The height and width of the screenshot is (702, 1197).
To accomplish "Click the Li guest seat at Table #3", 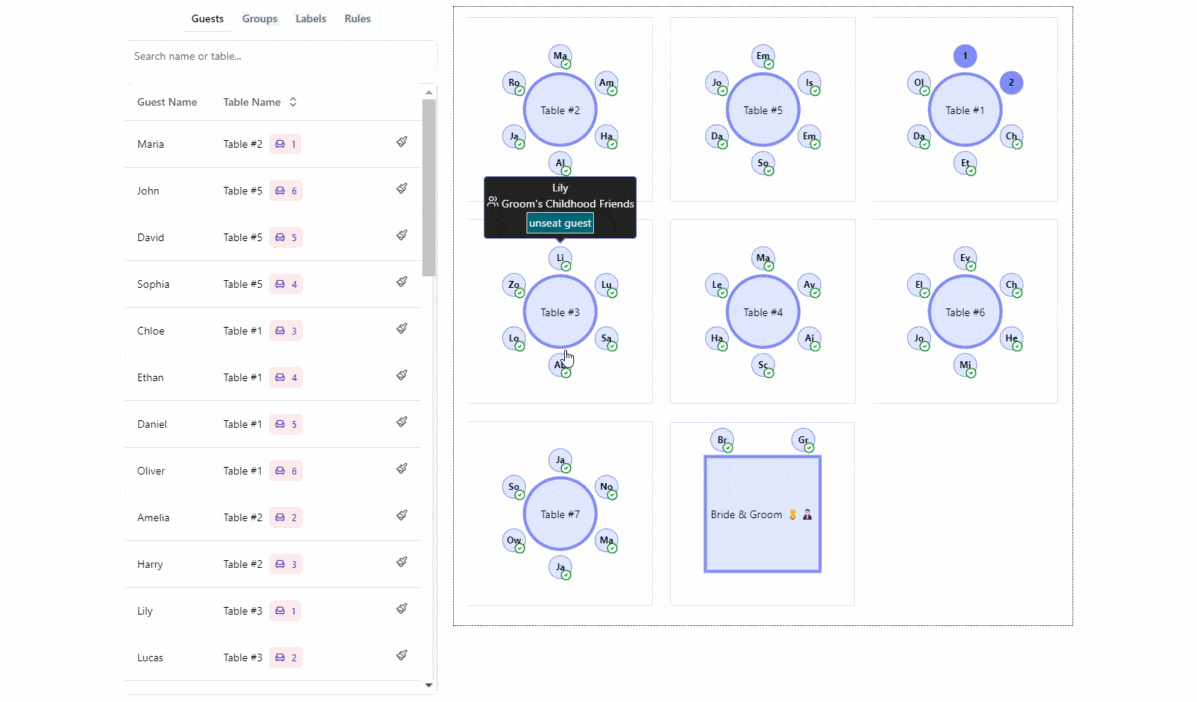I will pyautogui.click(x=560, y=258).
